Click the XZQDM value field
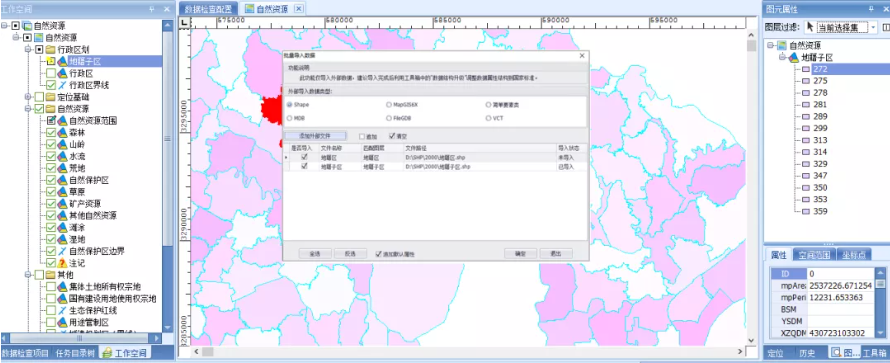 841,333
